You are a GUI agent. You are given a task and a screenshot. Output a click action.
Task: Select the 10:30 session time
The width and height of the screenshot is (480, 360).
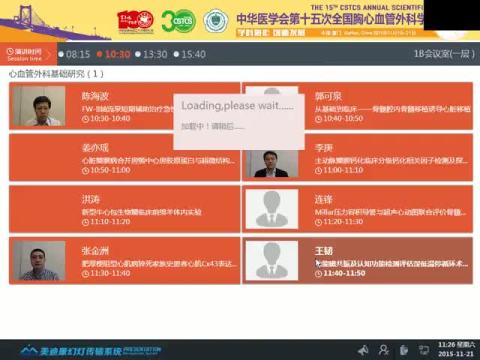tap(117, 54)
